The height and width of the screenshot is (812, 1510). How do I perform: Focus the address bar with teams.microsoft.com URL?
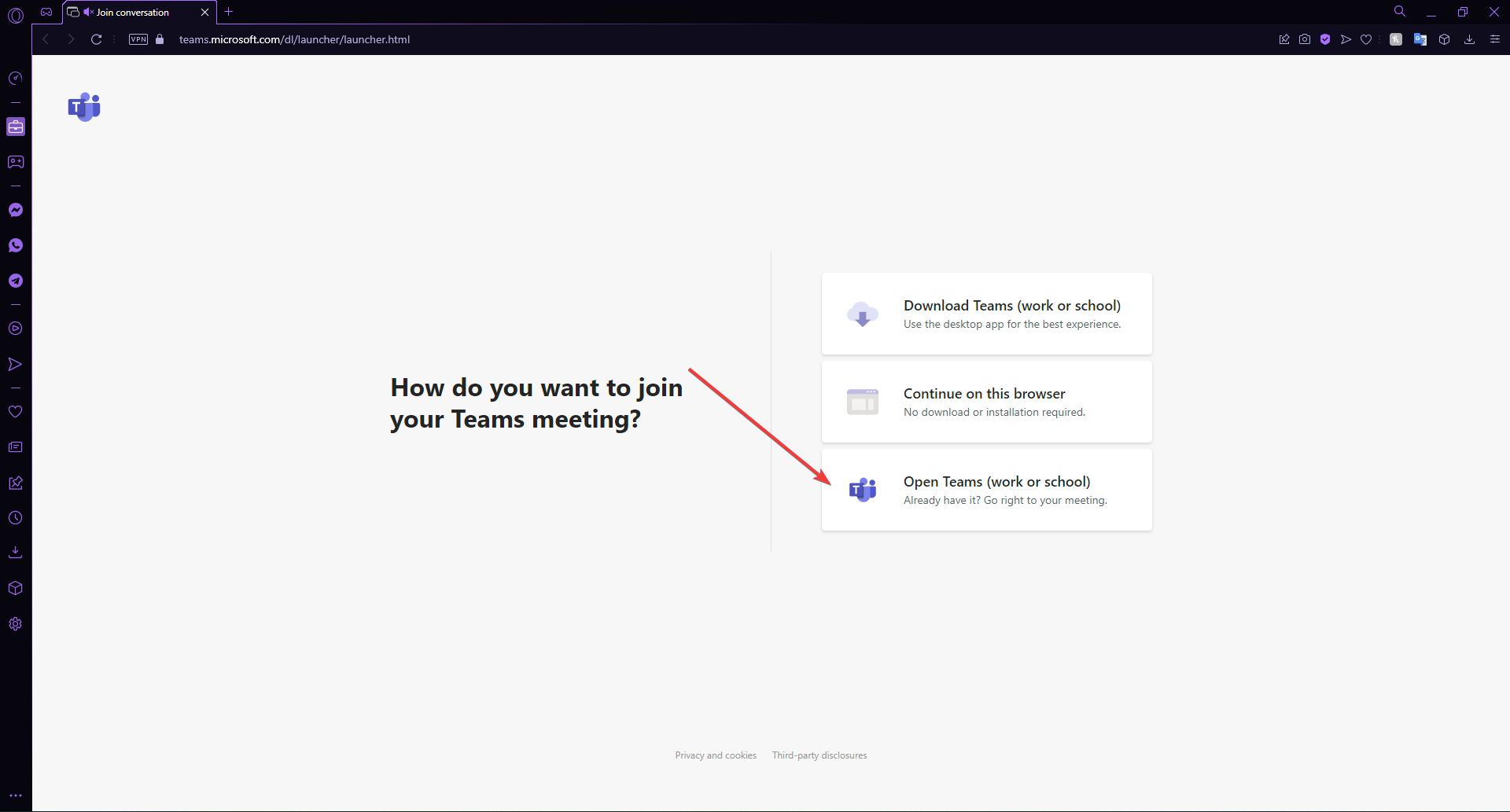[x=294, y=39]
